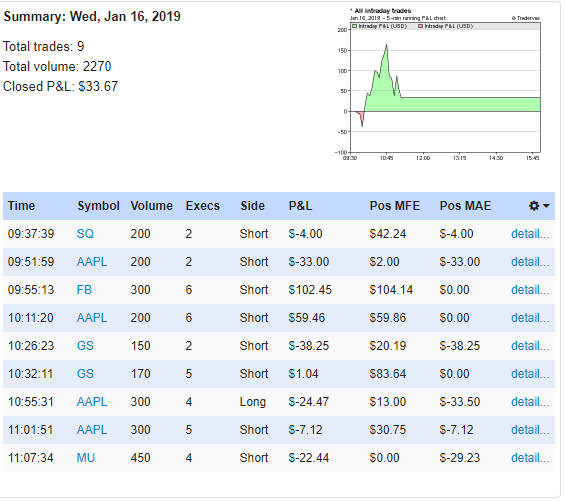Screen dimensions: 565x501
Task: Click the $-24.47 P&L cell
Action: click(308, 402)
